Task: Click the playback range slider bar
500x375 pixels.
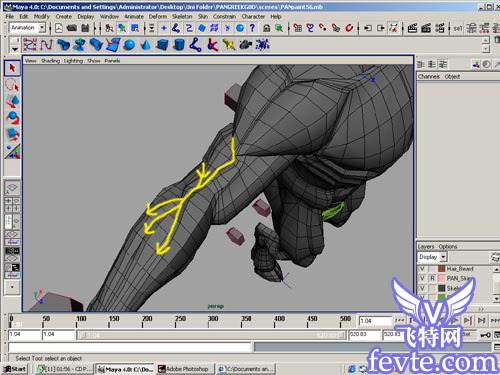Action: pos(211,335)
